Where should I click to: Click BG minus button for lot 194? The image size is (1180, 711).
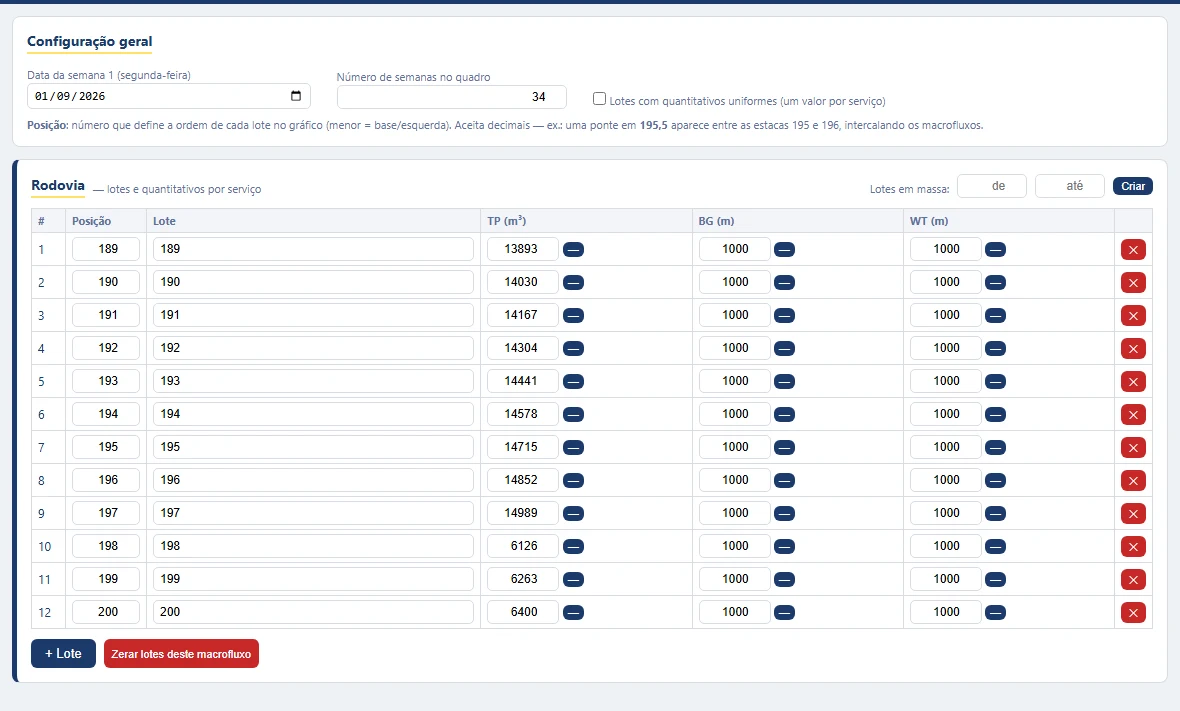[x=784, y=415]
